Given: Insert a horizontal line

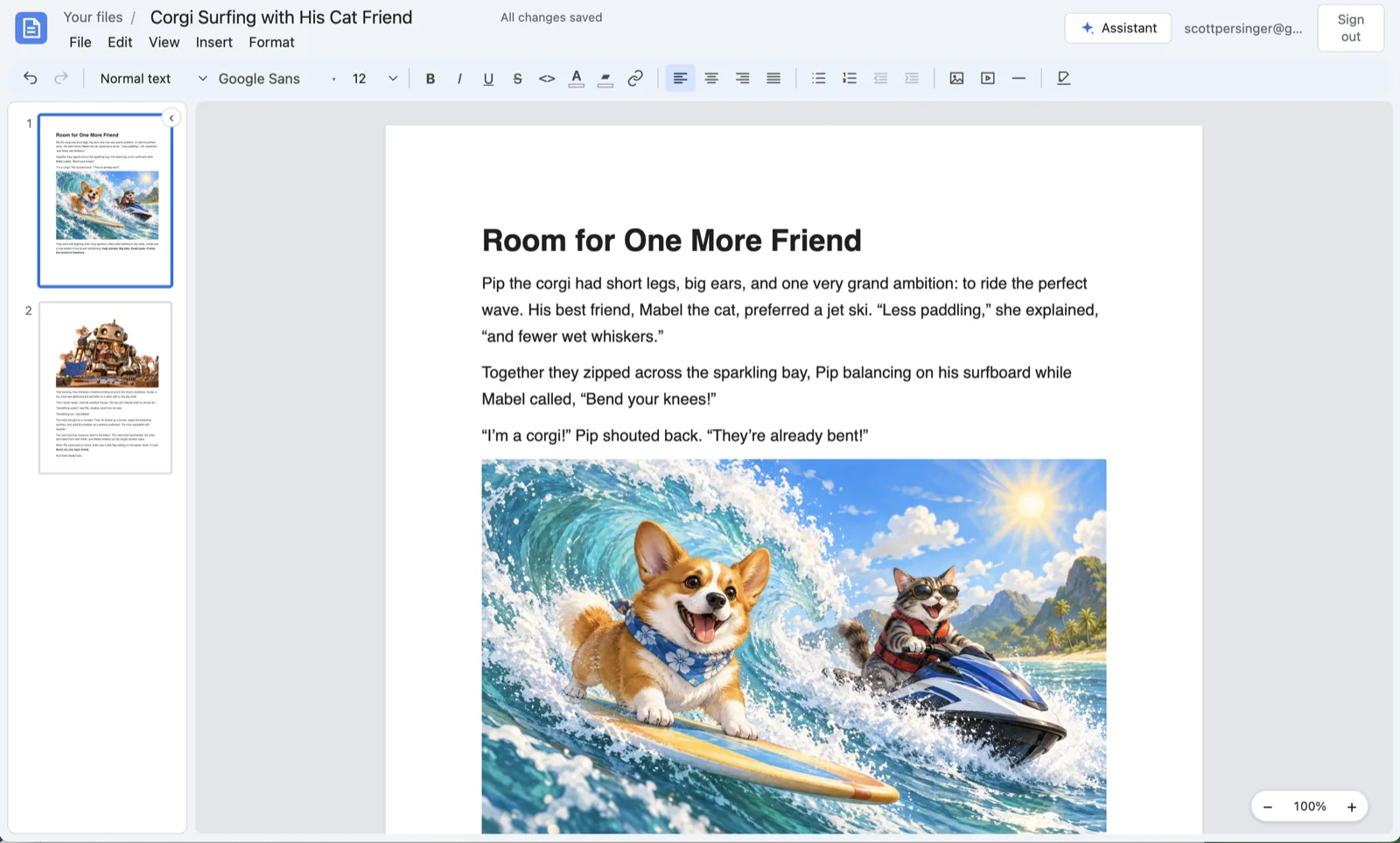Looking at the screenshot, I should click(x=1018, y=78).
